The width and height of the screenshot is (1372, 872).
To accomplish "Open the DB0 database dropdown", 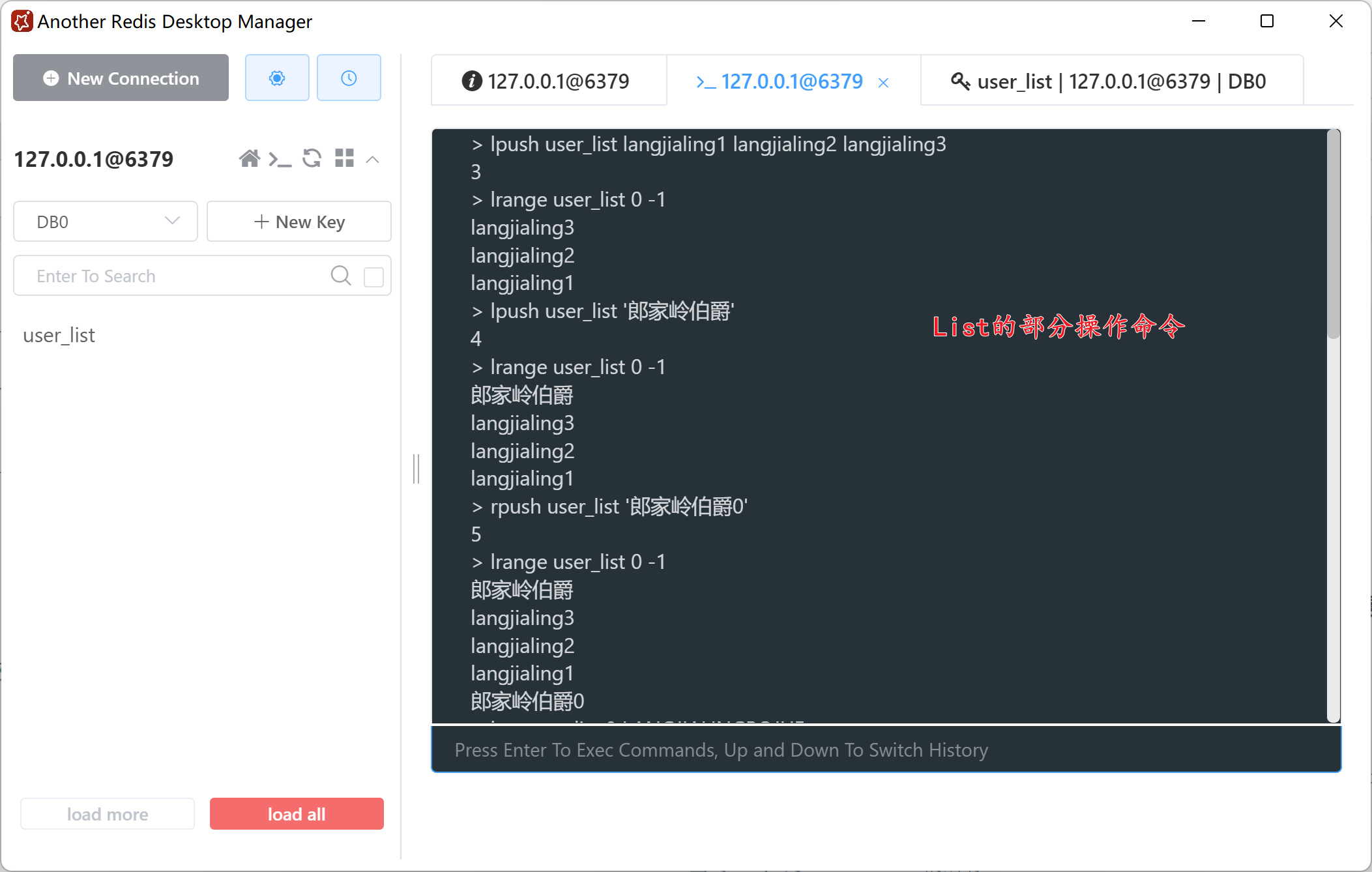I will [x=106, y=222].
